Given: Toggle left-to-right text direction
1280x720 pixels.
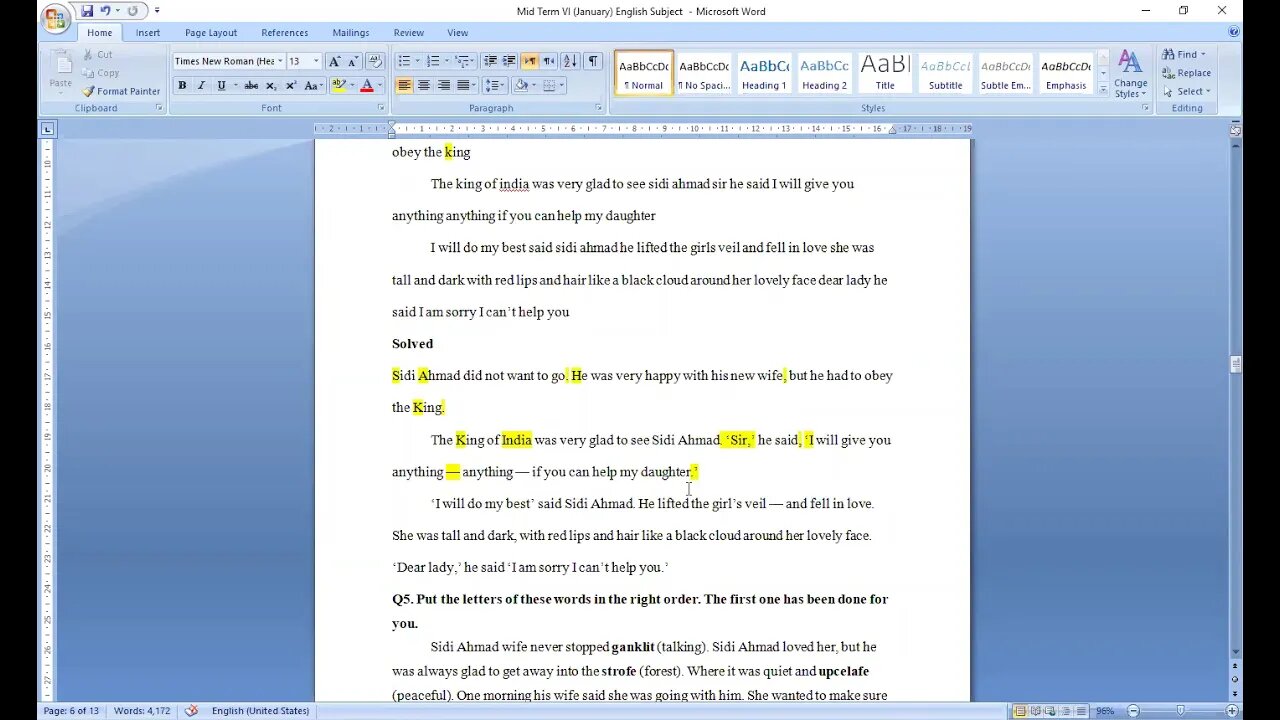Looking at the screenshot, I should 530,61.
